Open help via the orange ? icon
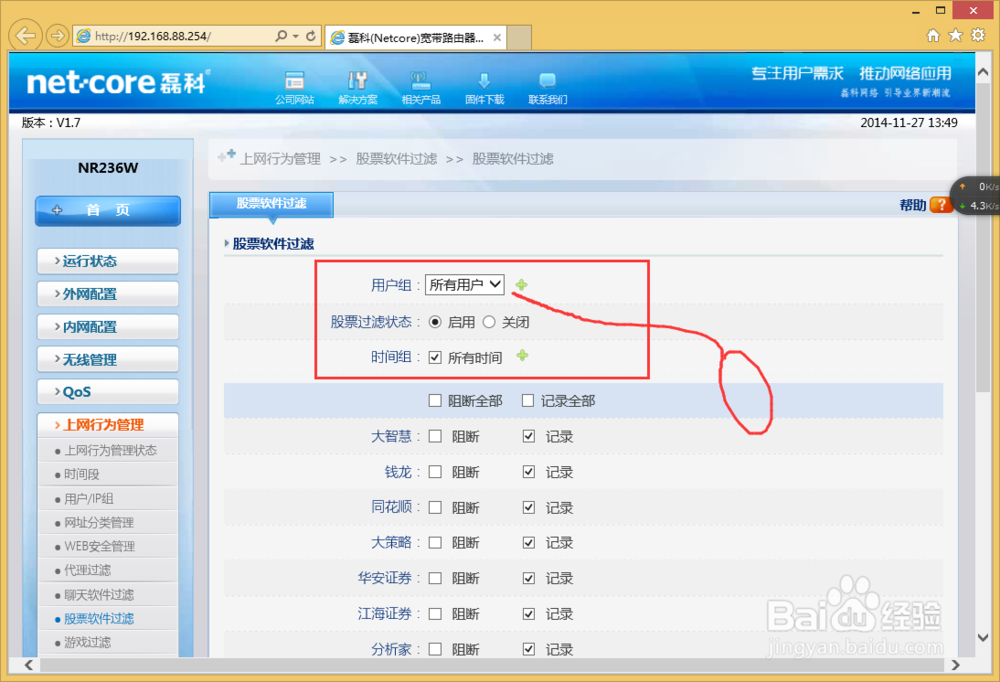Screen dimensions: 1000x682 point(941,204)
